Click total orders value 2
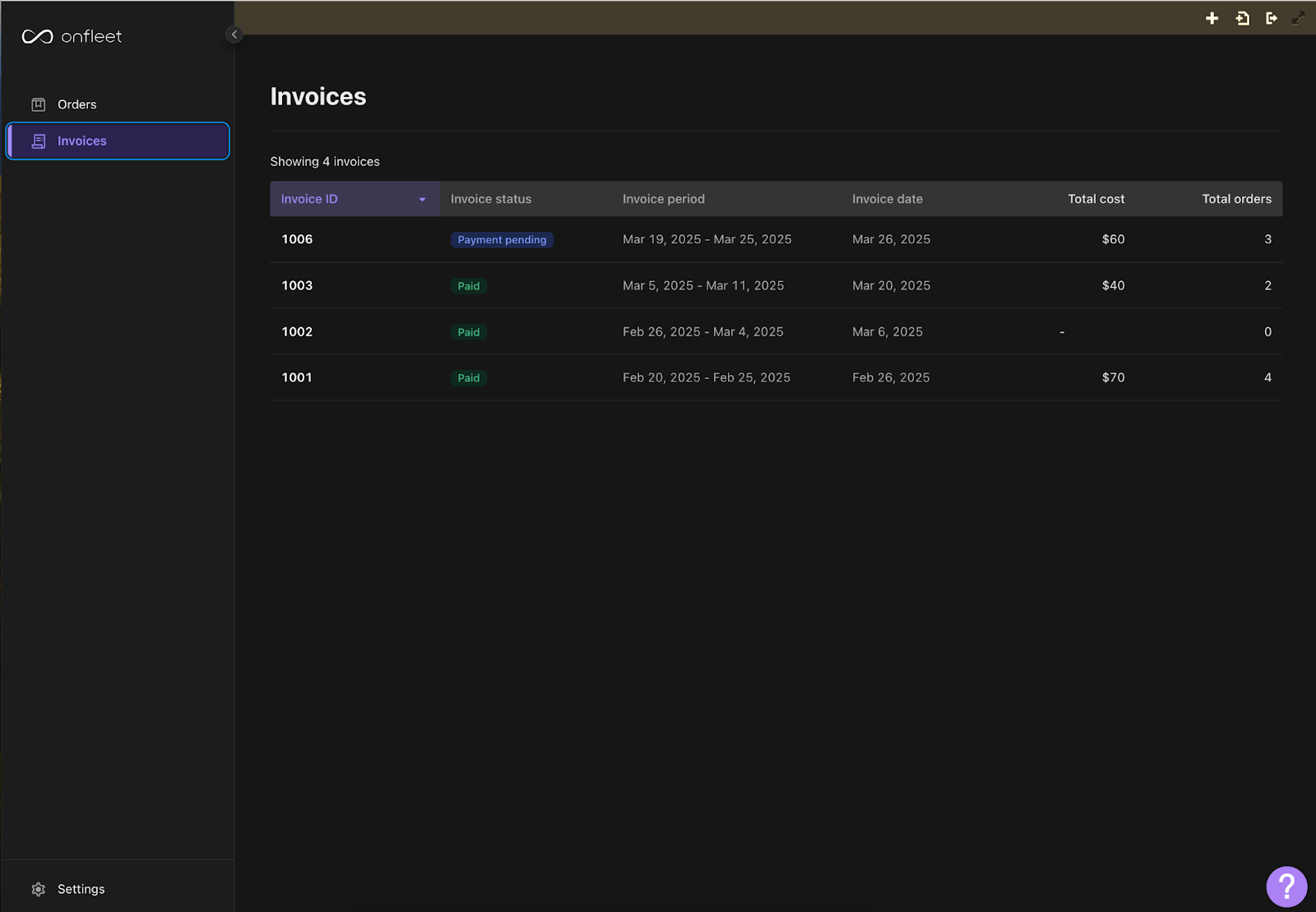This screenshot has width=1316, height=912. click(x=1267, y=285)
